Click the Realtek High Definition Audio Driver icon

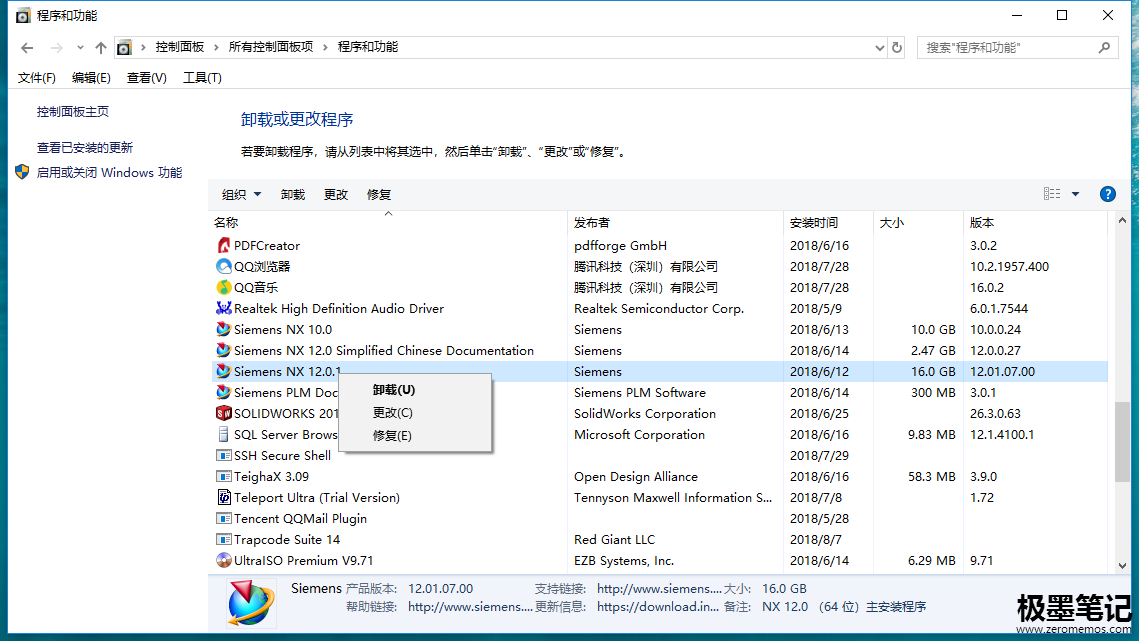click(224, 309)
